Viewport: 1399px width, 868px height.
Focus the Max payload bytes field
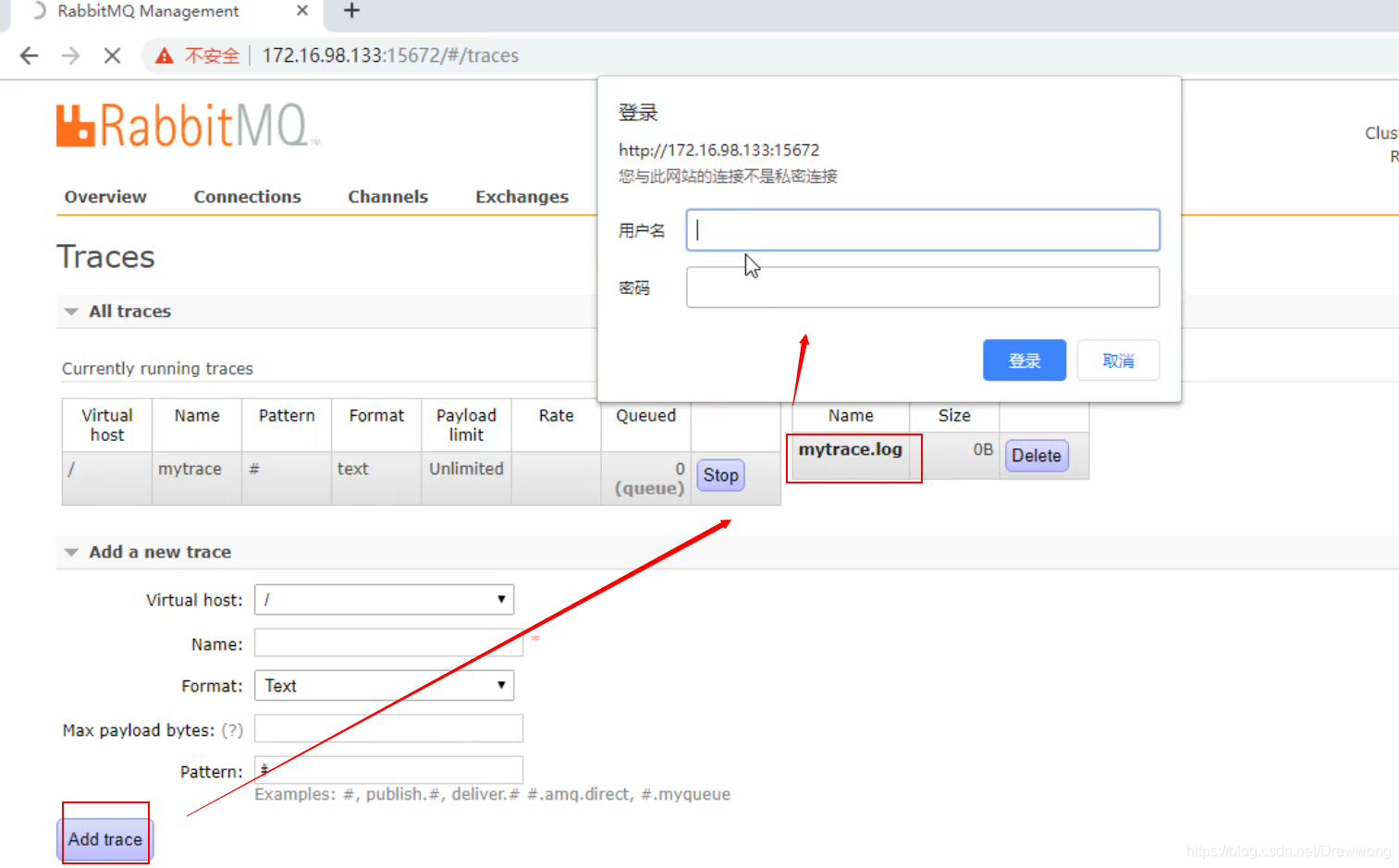point(388,728)
